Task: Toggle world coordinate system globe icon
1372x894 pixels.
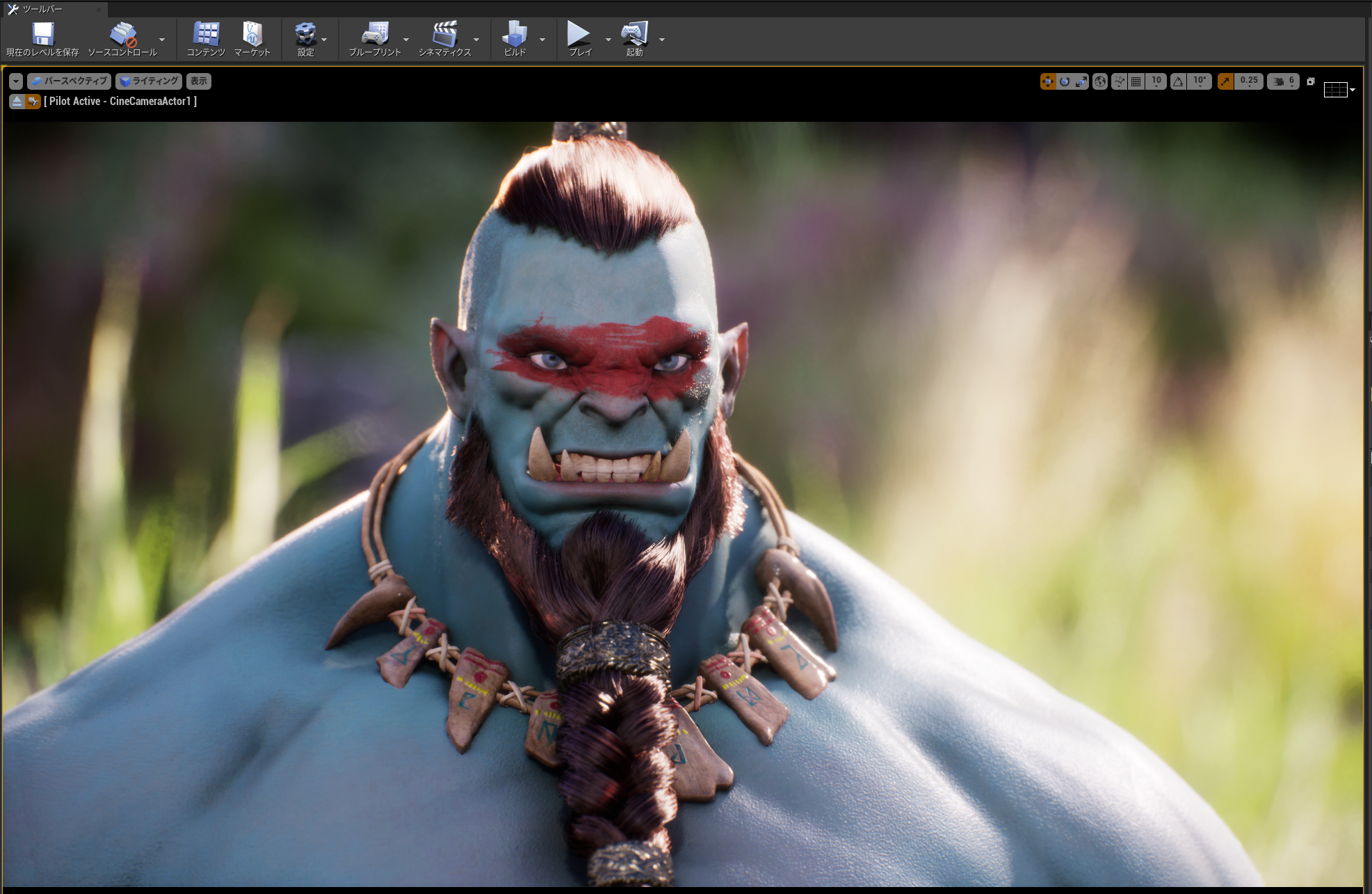Action: (x=1100, y=81)
